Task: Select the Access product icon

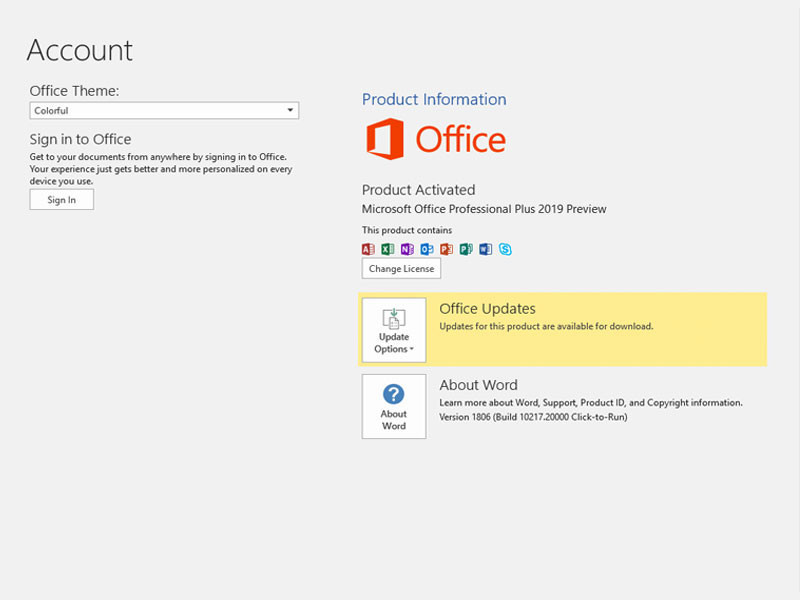Action: coord(368,249)
